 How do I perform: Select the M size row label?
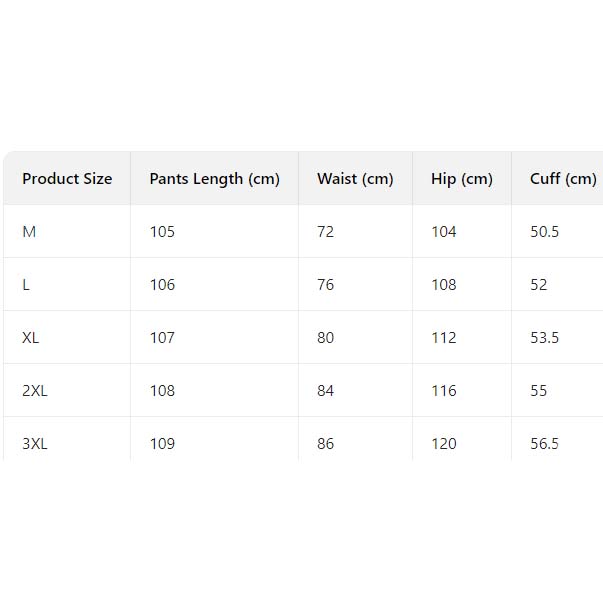[29, 232]
